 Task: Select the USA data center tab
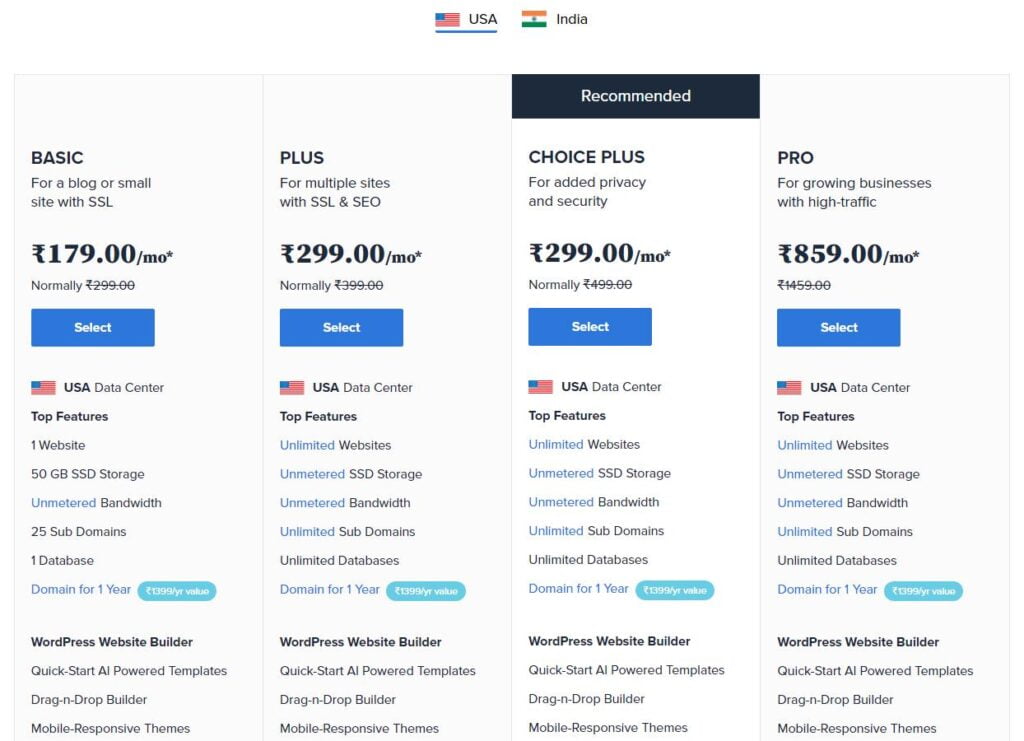tap(466, 20)
